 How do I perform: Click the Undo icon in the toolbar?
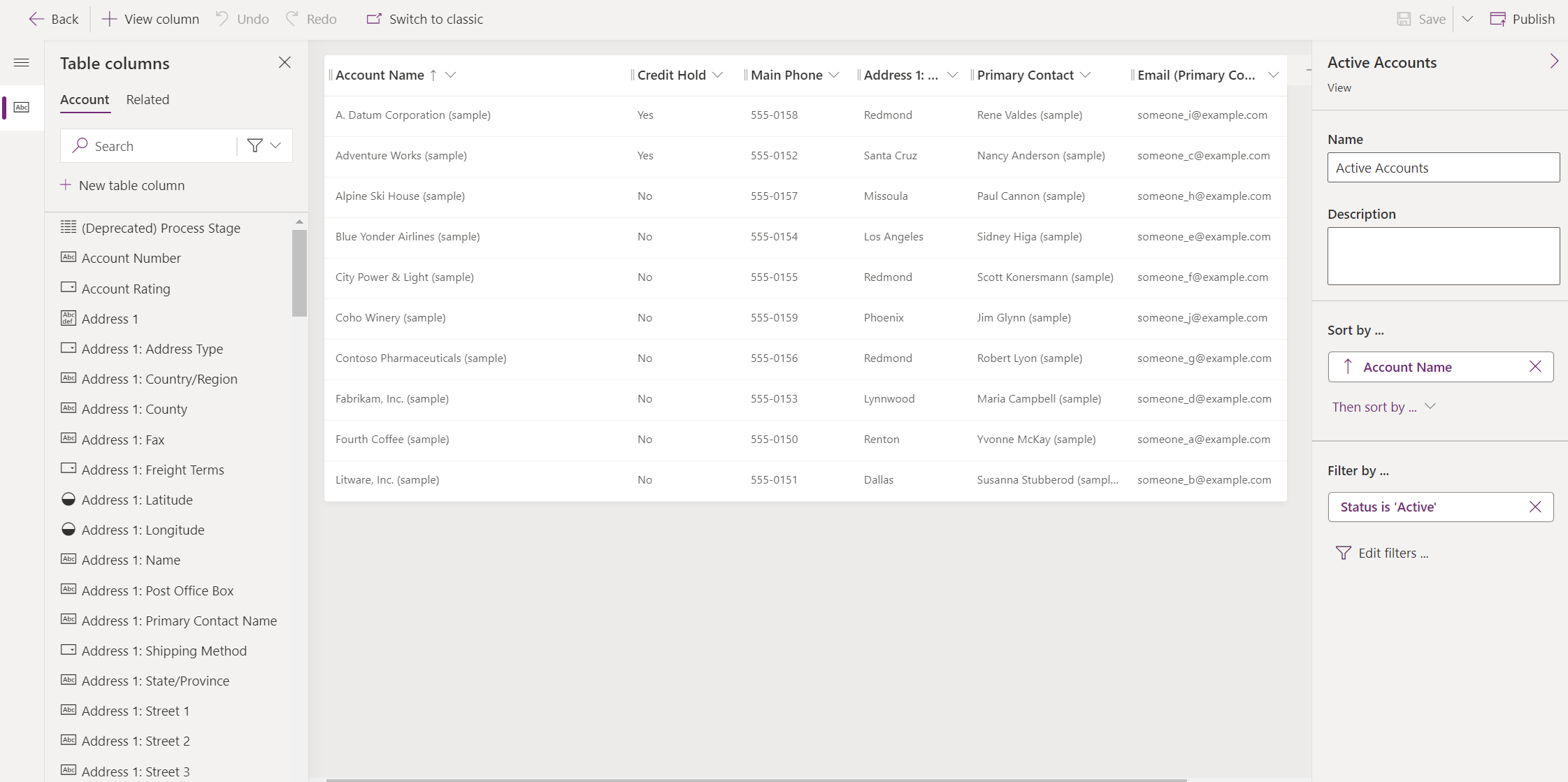coord(222,19)
